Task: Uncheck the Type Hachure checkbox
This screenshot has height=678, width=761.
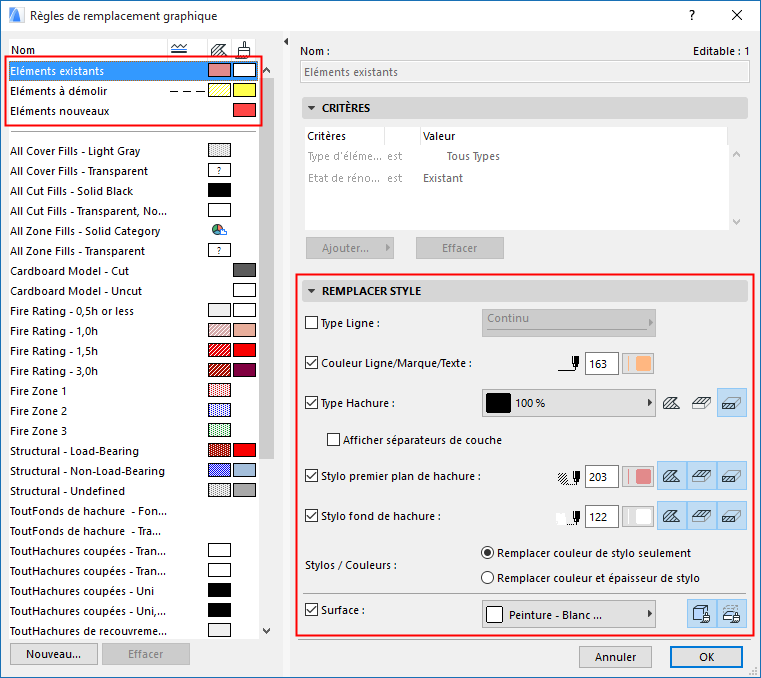Action: pyautogui.click(x=311, y=402)
